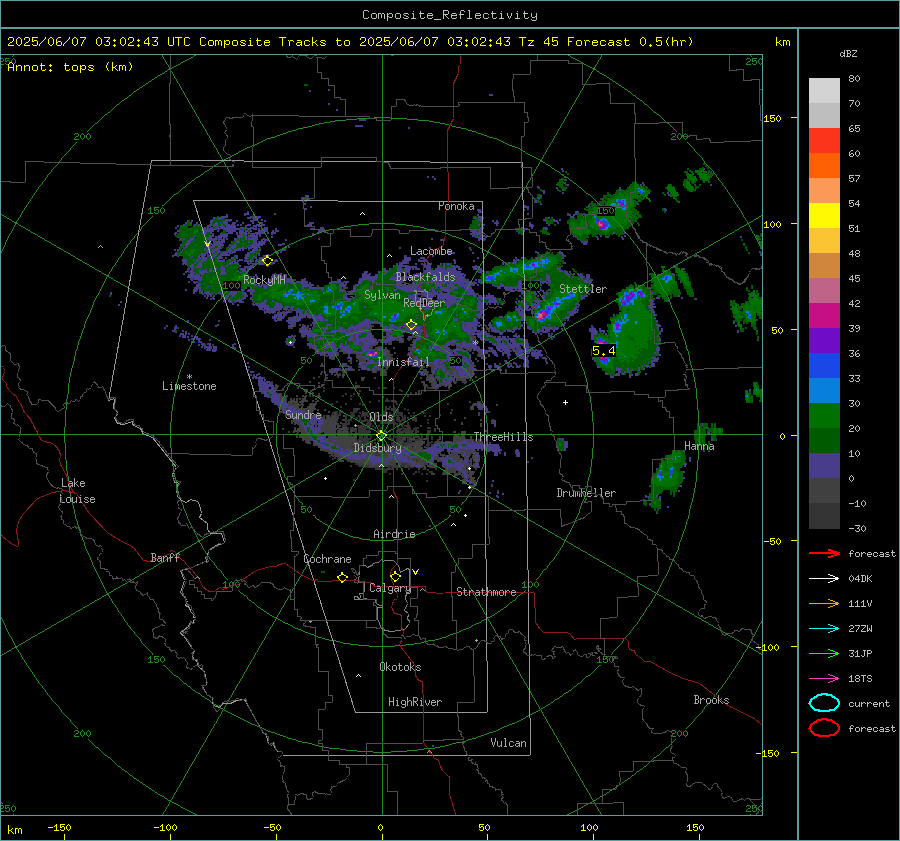
Task: Select the yellow 51–54 dBZ color swatch
Action: click(824, 216)
